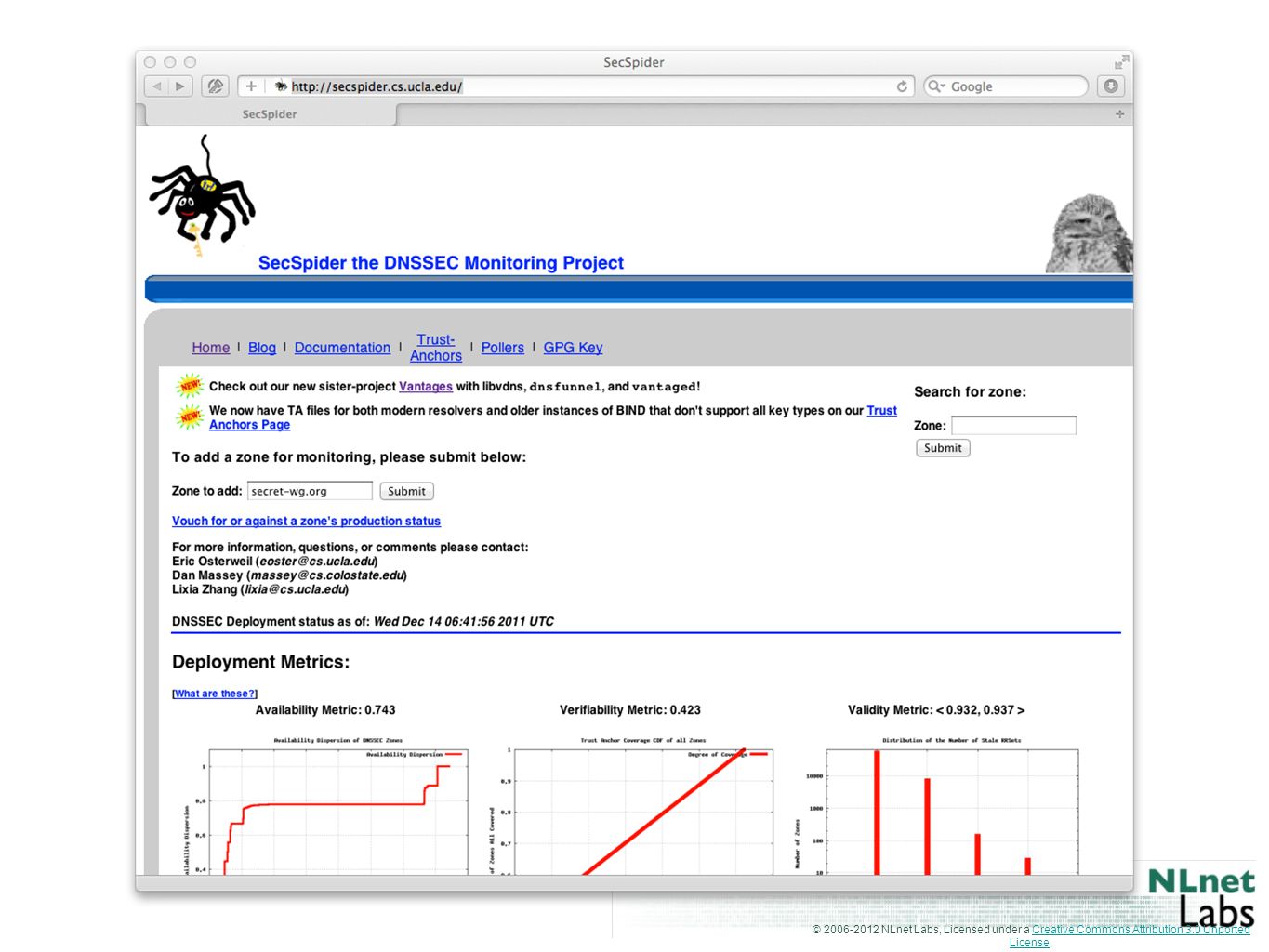Click the second NEW badge icon
Image resolution: width=1269 pixels, height=952 pixels.
190,416
